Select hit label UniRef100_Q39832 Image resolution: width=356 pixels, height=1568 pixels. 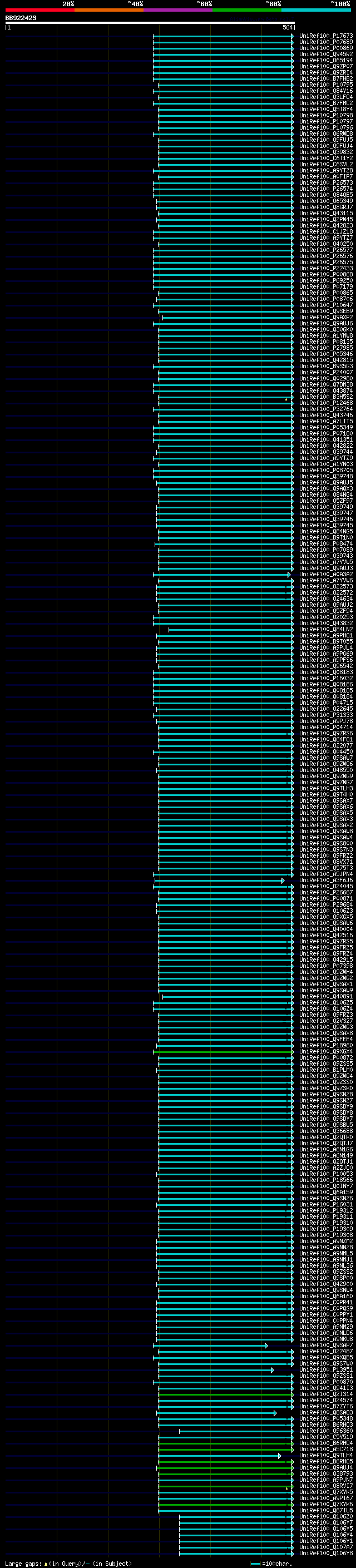tap(326, 152)
